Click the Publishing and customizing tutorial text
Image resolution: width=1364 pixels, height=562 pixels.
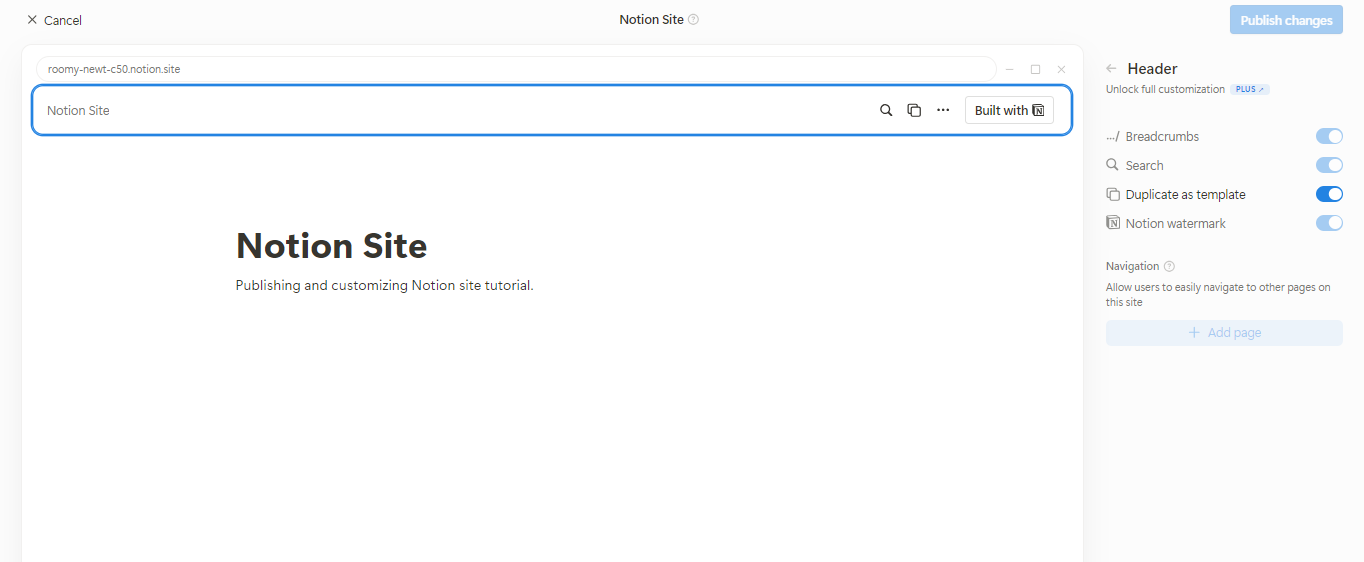[384, 285]
